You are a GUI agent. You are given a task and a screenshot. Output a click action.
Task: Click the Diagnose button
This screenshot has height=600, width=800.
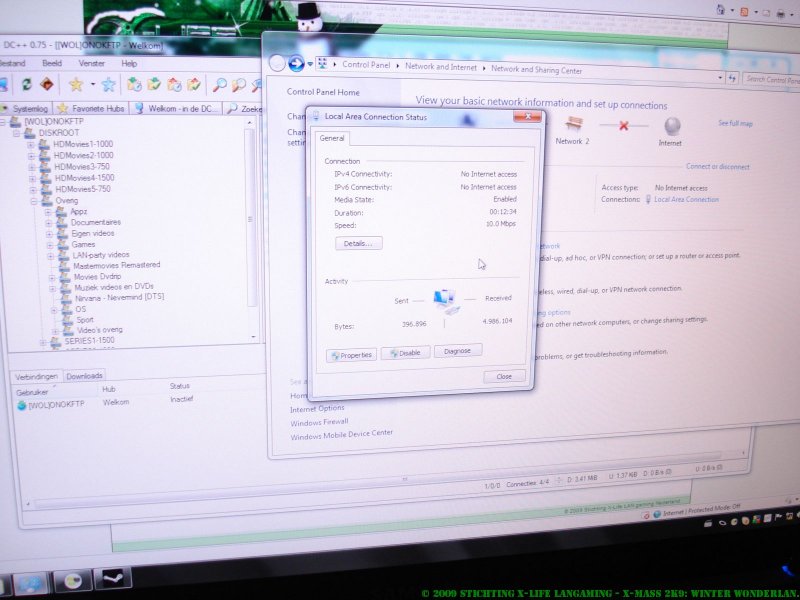pos(458,351)
